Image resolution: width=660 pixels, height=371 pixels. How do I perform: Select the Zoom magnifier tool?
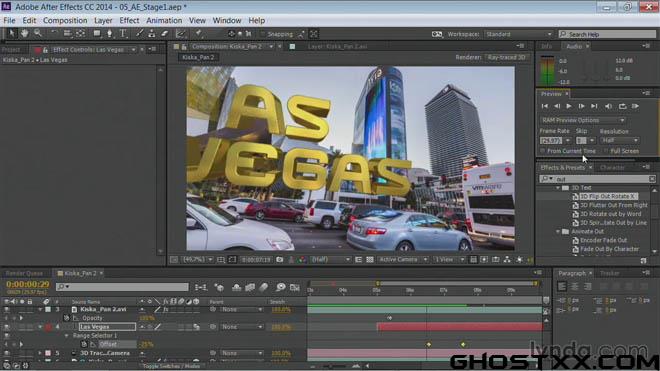(37, 34)
